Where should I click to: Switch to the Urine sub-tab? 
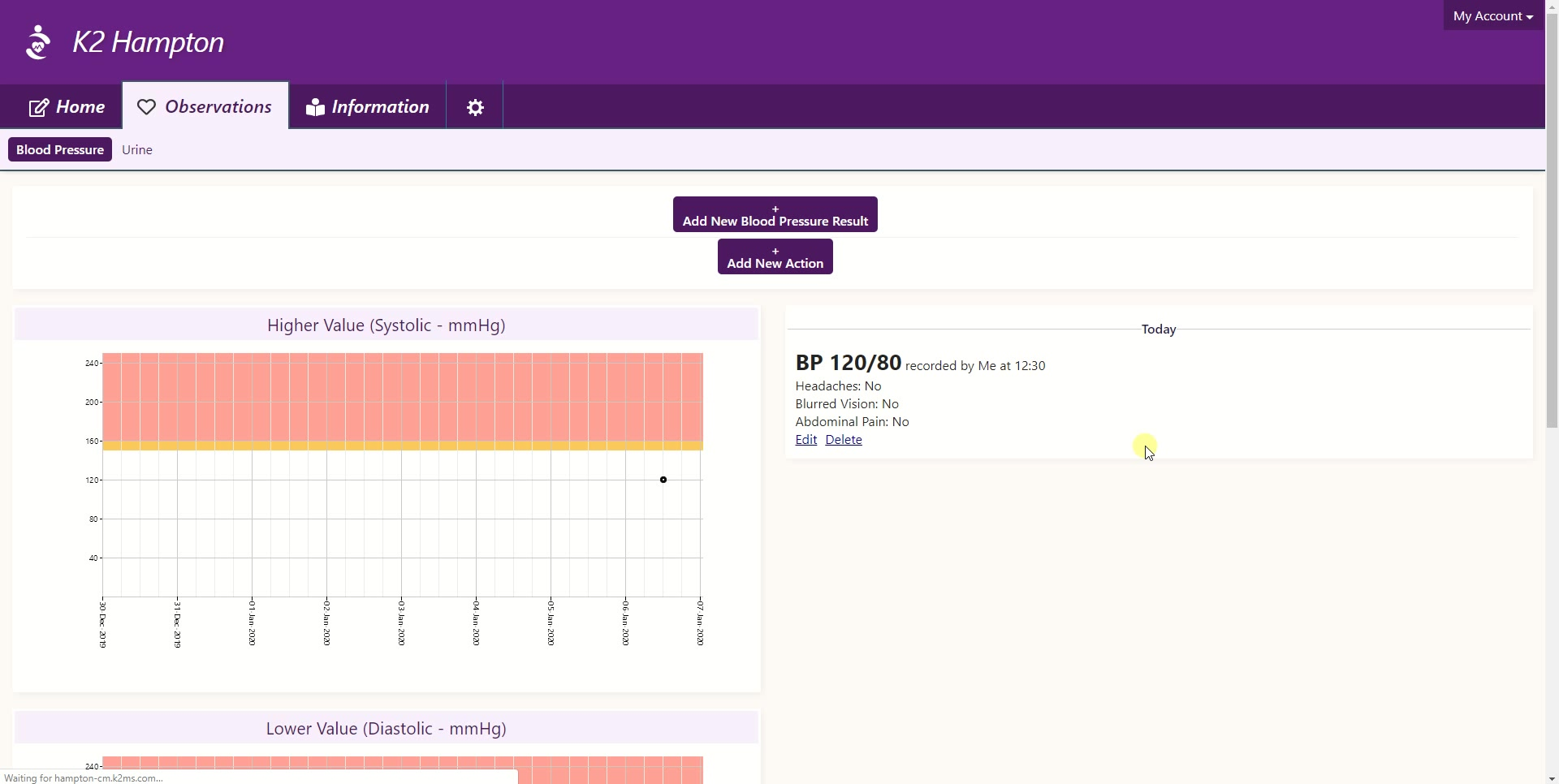point(137,150)
